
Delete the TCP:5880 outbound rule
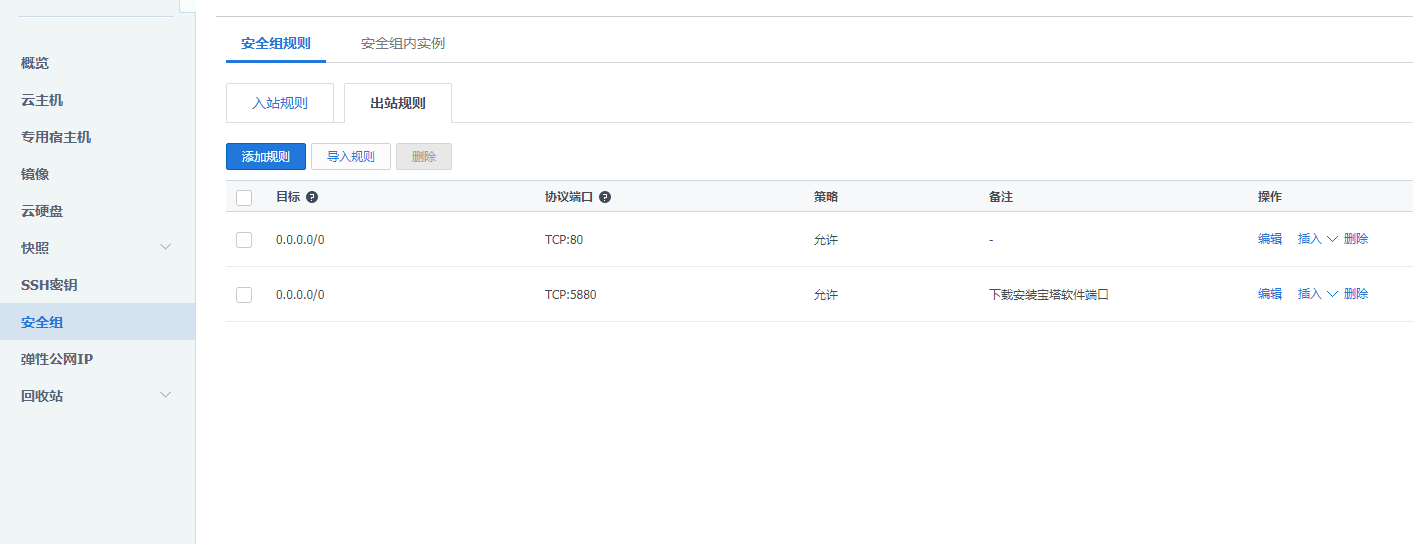tap(1356, 294)
